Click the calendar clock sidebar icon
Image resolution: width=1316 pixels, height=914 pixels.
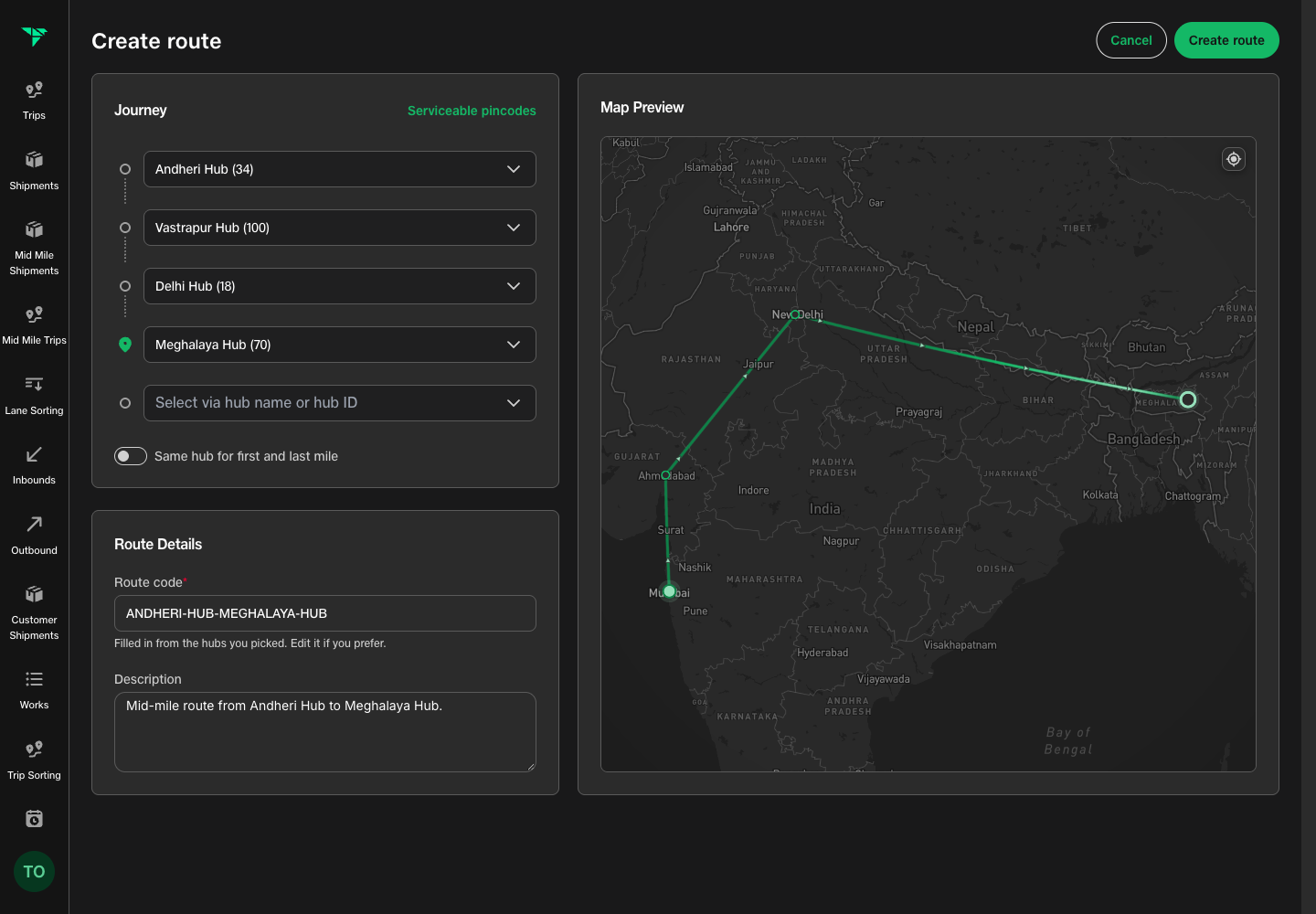(34, 819)
